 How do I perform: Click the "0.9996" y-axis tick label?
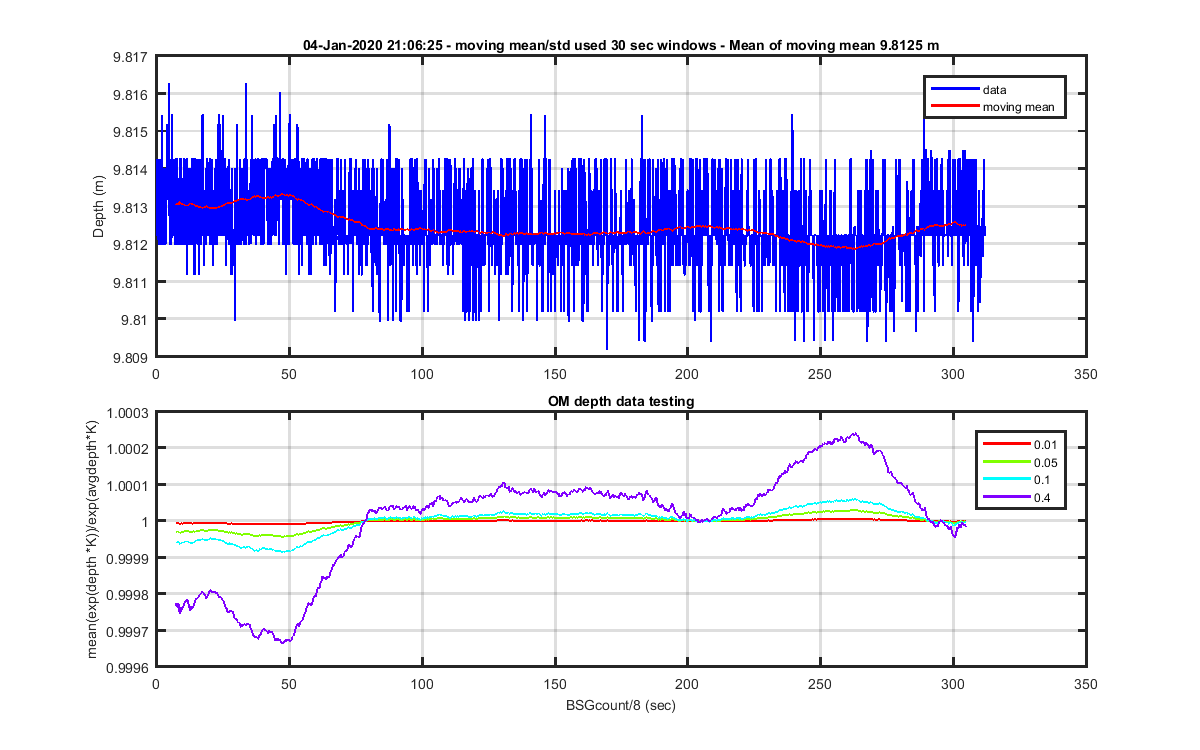[x=128, y=668]
